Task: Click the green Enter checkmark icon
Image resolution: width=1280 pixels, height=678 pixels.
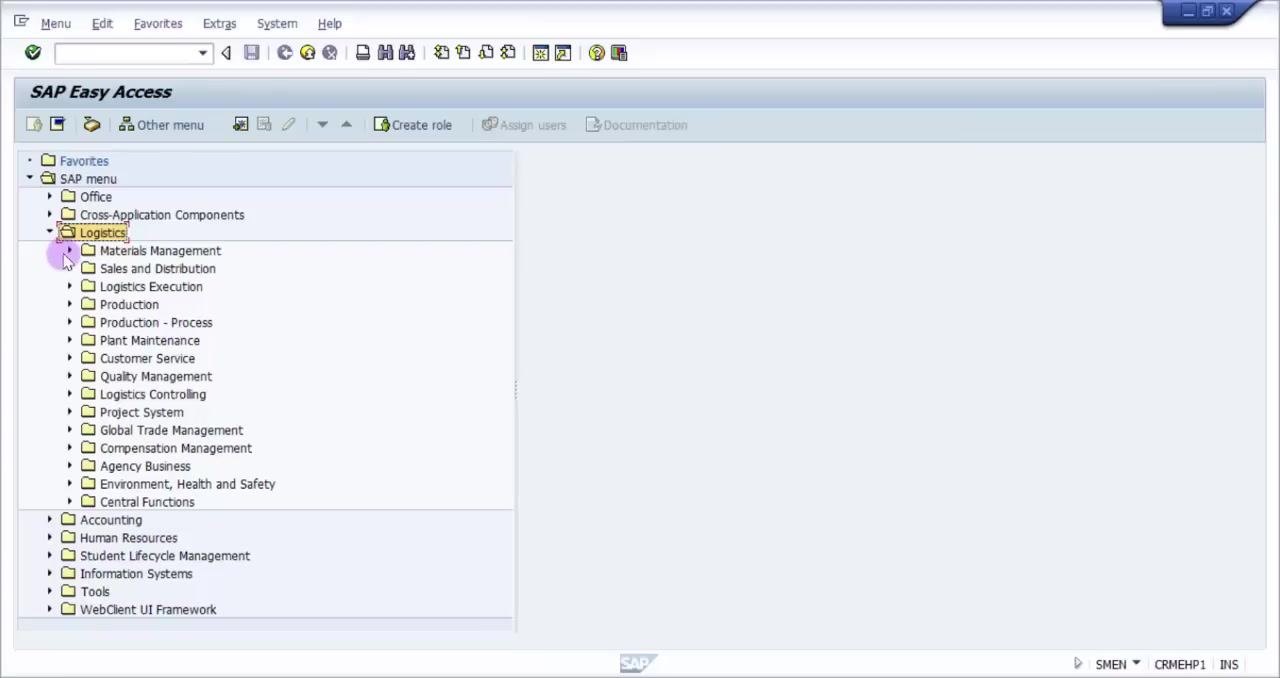Action: click(33, 53)
